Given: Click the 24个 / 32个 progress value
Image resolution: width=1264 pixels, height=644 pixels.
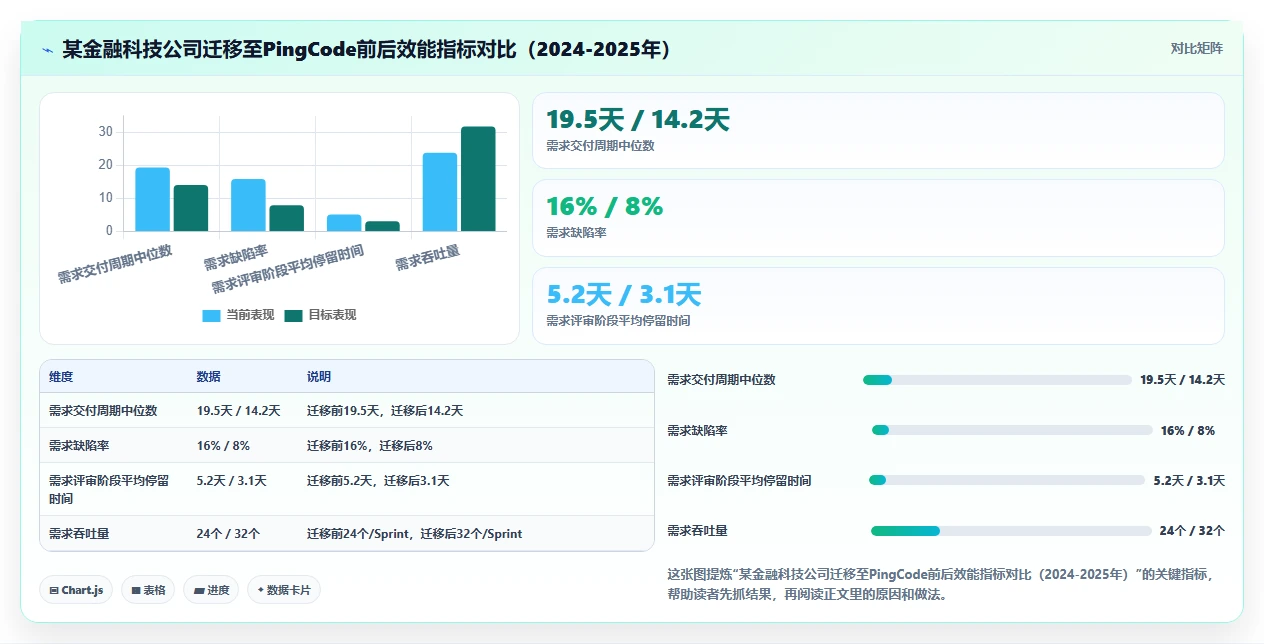Looking at the screenshot, I should pyautogui.click(x=1192, y=530).
